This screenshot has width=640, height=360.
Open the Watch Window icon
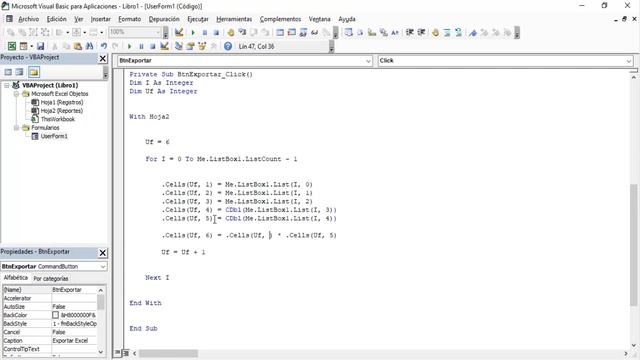[303, 32]
